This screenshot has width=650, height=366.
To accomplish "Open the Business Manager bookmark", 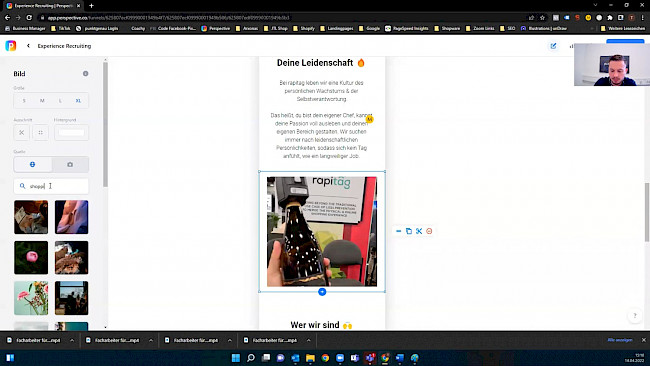I will click(x=25, y=28).
